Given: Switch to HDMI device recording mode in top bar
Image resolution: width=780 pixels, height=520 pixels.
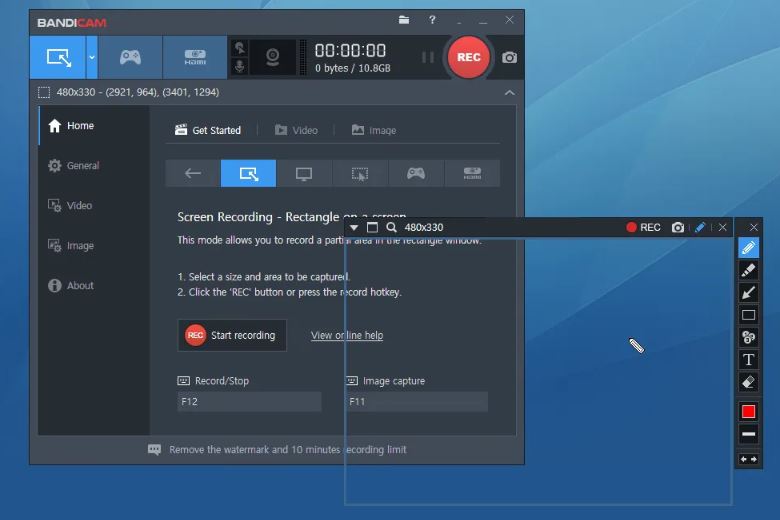Looking at the screenshot, I should tap(195, 57).
